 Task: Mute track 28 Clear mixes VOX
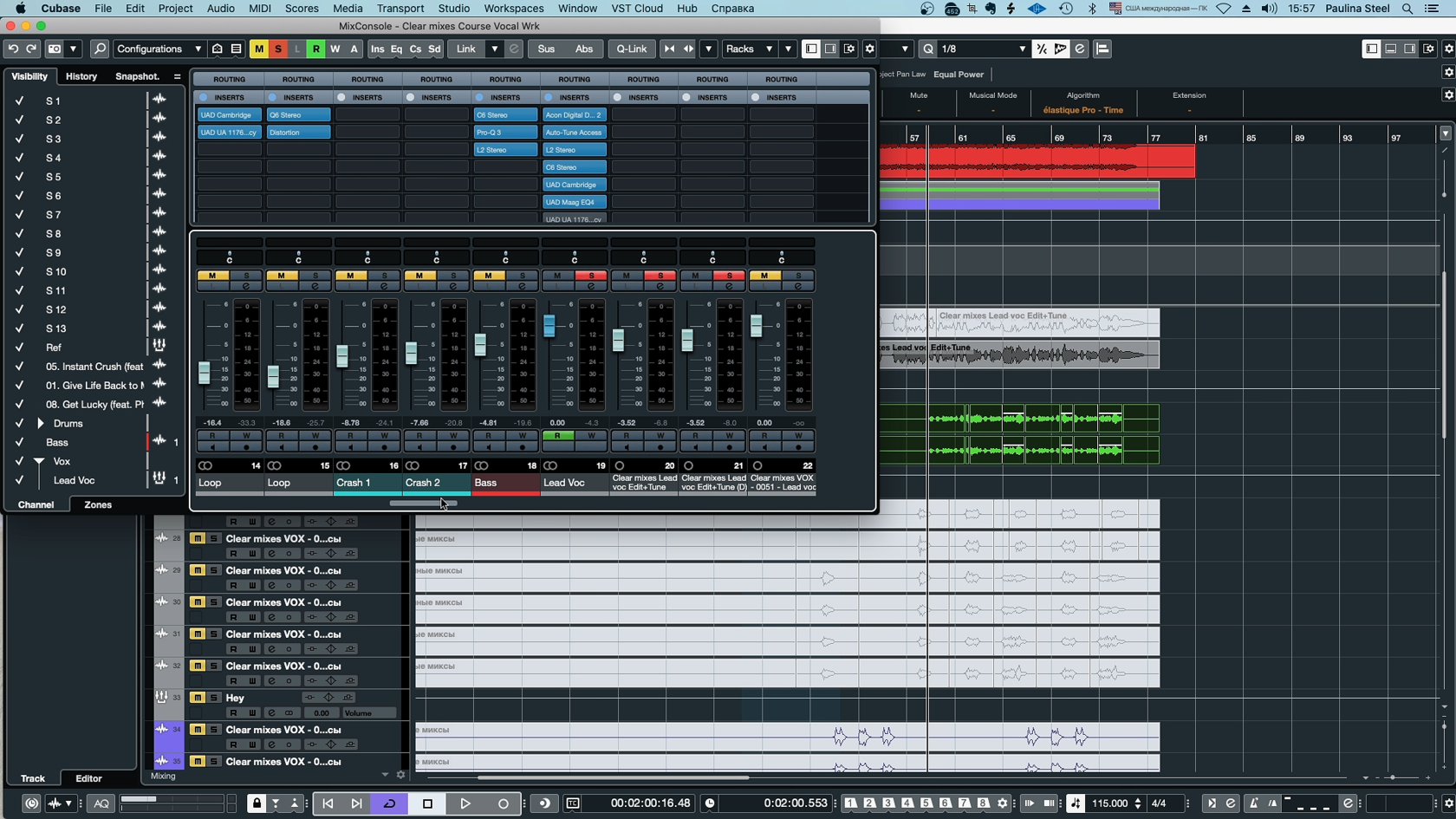point(198,539)
